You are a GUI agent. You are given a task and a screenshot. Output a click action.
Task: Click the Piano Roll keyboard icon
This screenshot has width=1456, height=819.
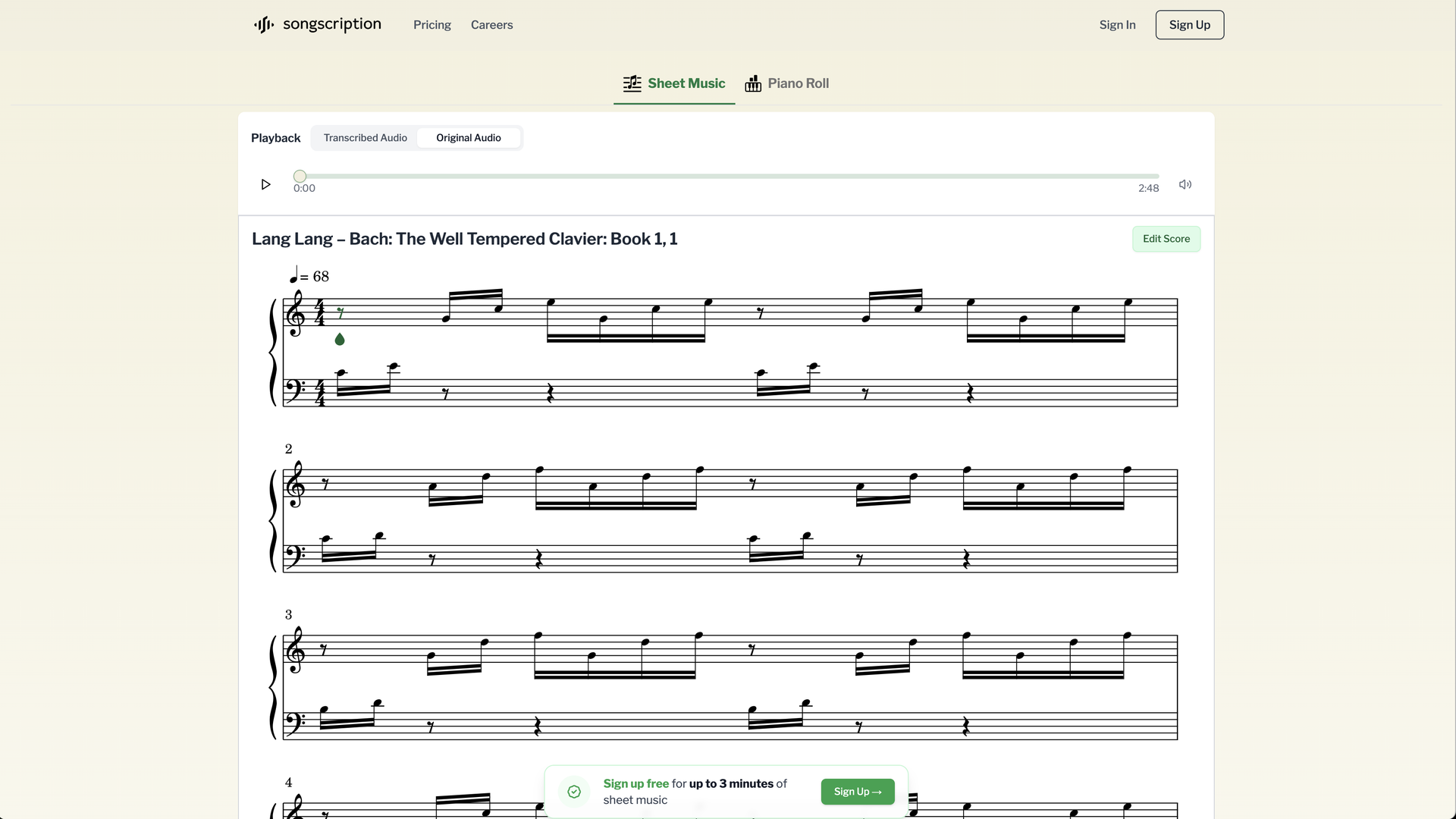point(752,83)
